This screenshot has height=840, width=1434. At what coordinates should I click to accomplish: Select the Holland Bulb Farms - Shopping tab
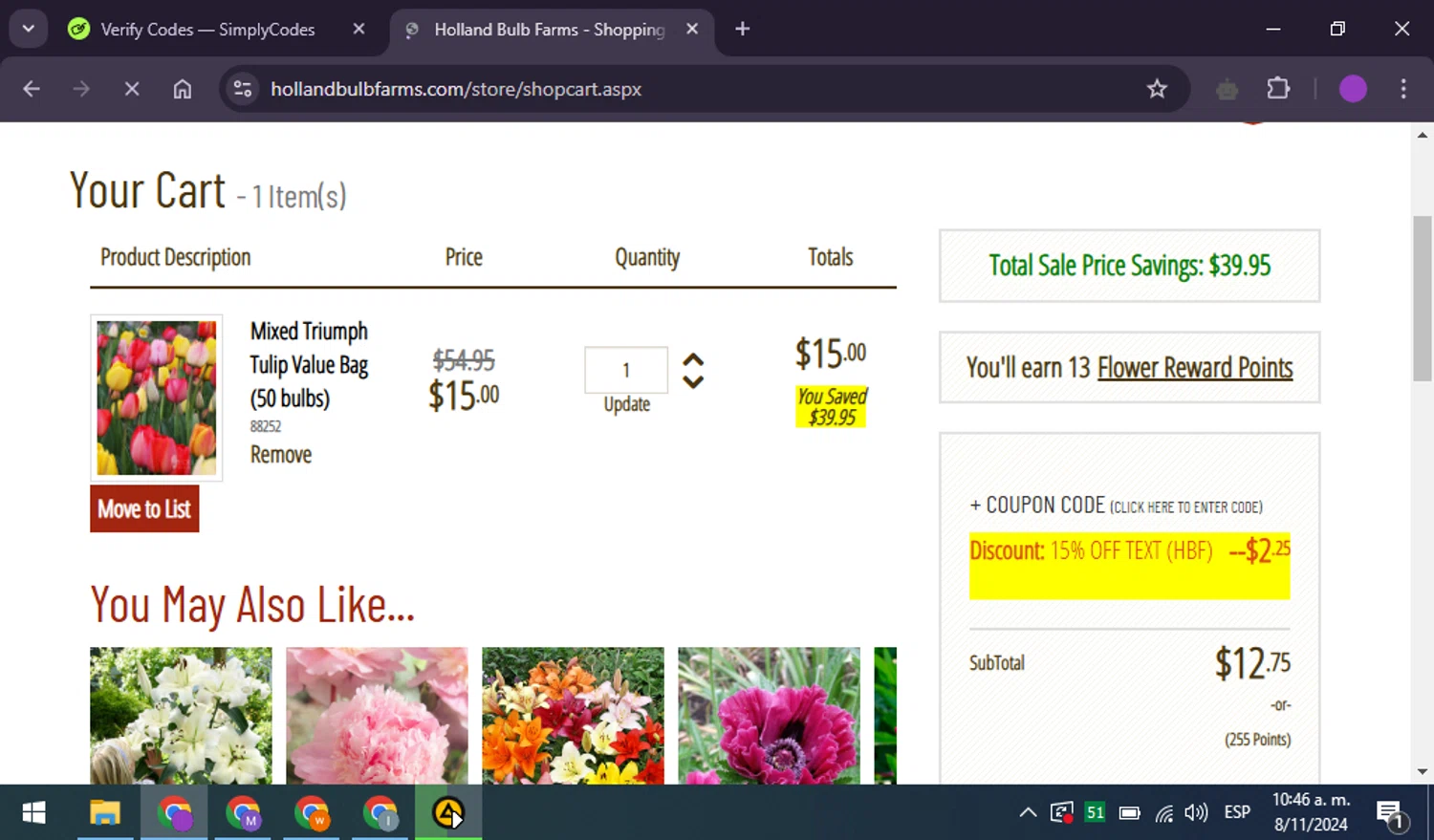pos(550,30)
